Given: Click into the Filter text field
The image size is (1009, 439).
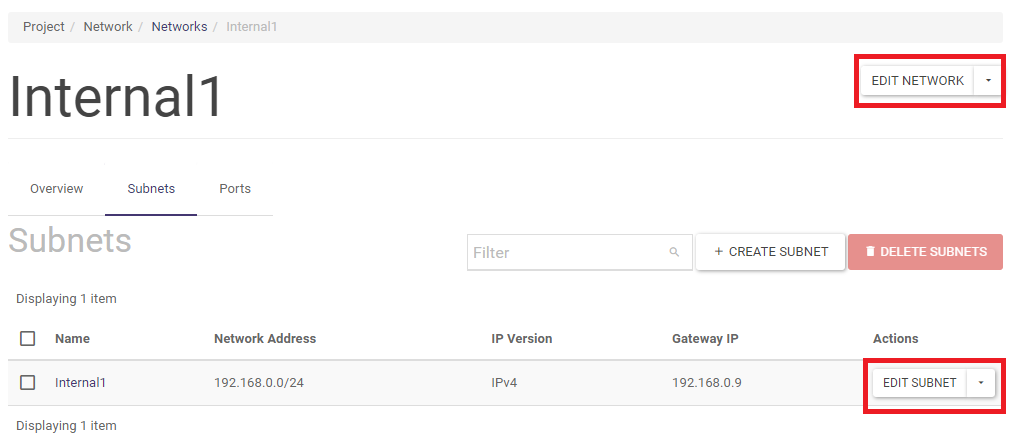Looking at the screenshot, I should click(x=565, y=252).
